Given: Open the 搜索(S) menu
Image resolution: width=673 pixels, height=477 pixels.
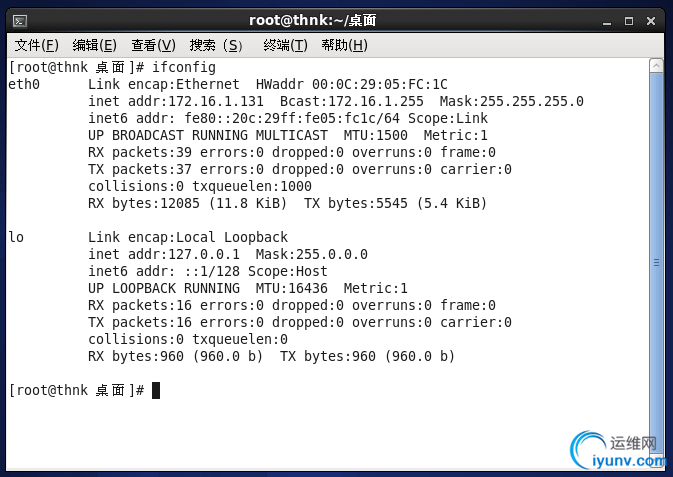Looking at the screenshot, I should [x=216, y=45].
